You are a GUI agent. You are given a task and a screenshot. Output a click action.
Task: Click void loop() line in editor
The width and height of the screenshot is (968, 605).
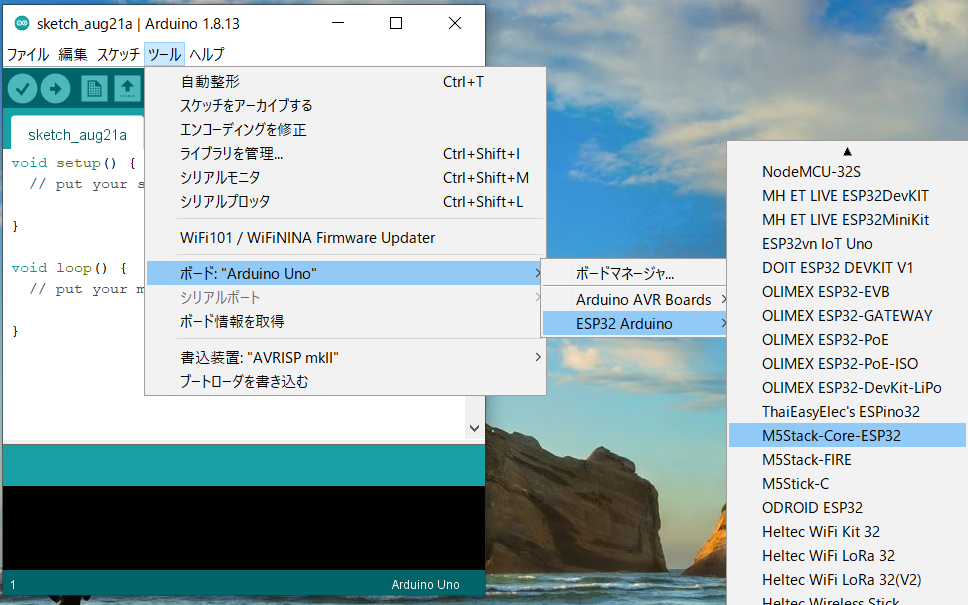[x=69, y=268]
